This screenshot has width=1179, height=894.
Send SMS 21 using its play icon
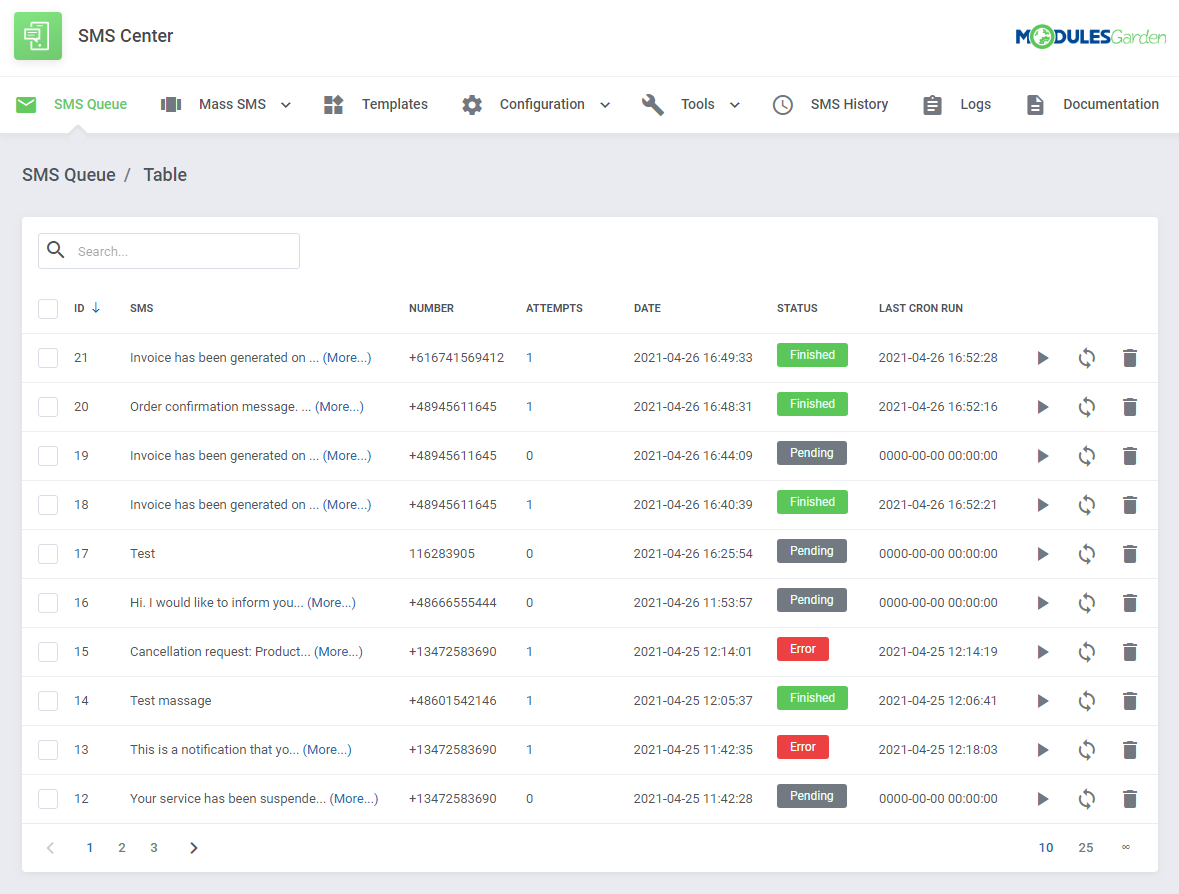click(x=1043, y=357)
